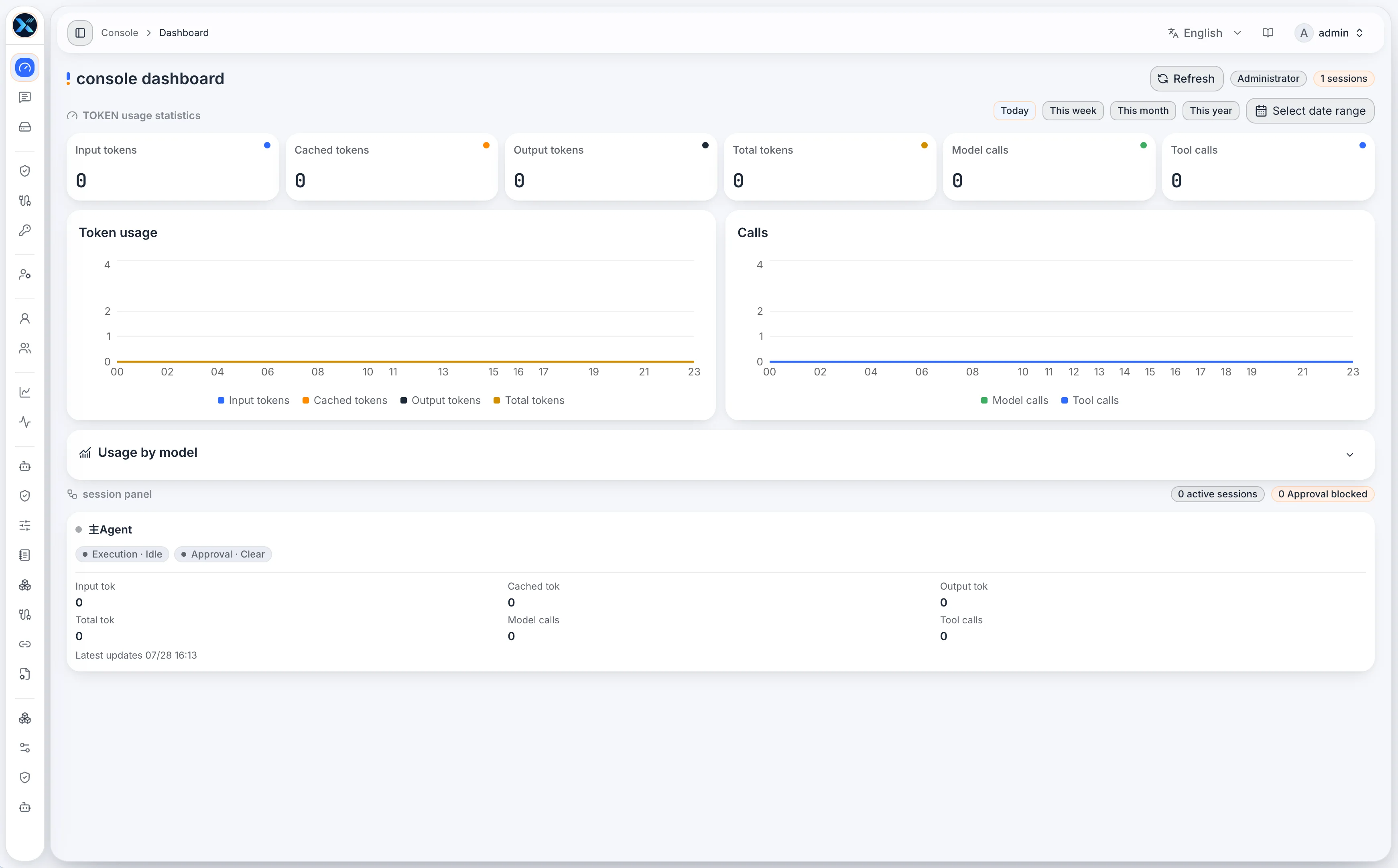Toggle Model calls series in Calls legend
Screen dimensions: 1398x868
[1014, 400]
